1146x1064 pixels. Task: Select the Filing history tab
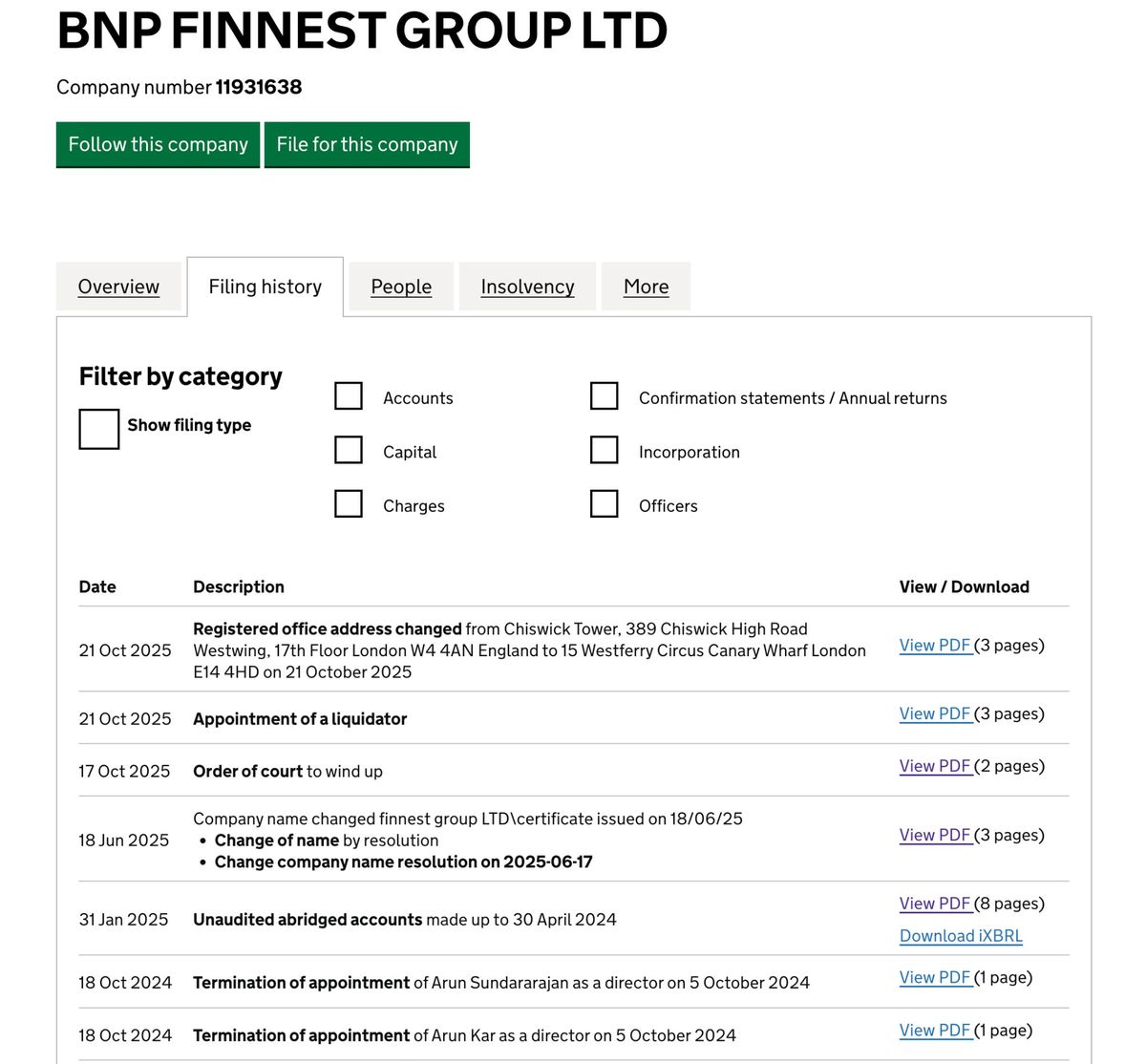265,286
